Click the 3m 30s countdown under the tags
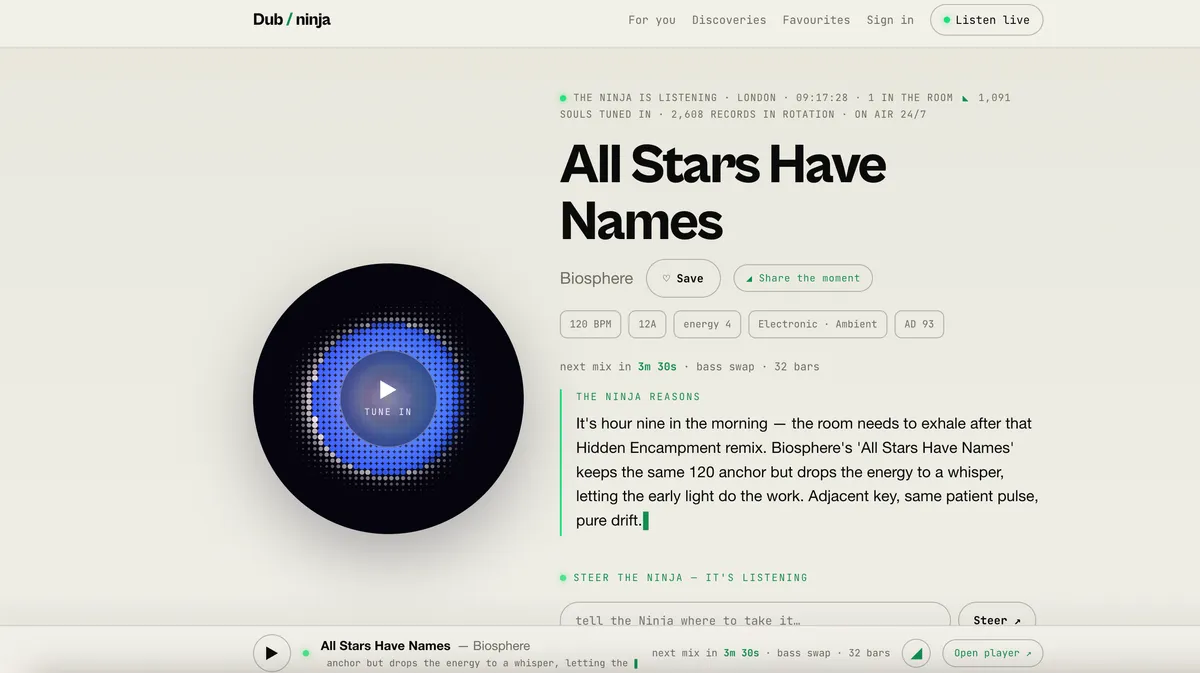The height and width of the screenshot is (673, 1200). coord(657,367)
